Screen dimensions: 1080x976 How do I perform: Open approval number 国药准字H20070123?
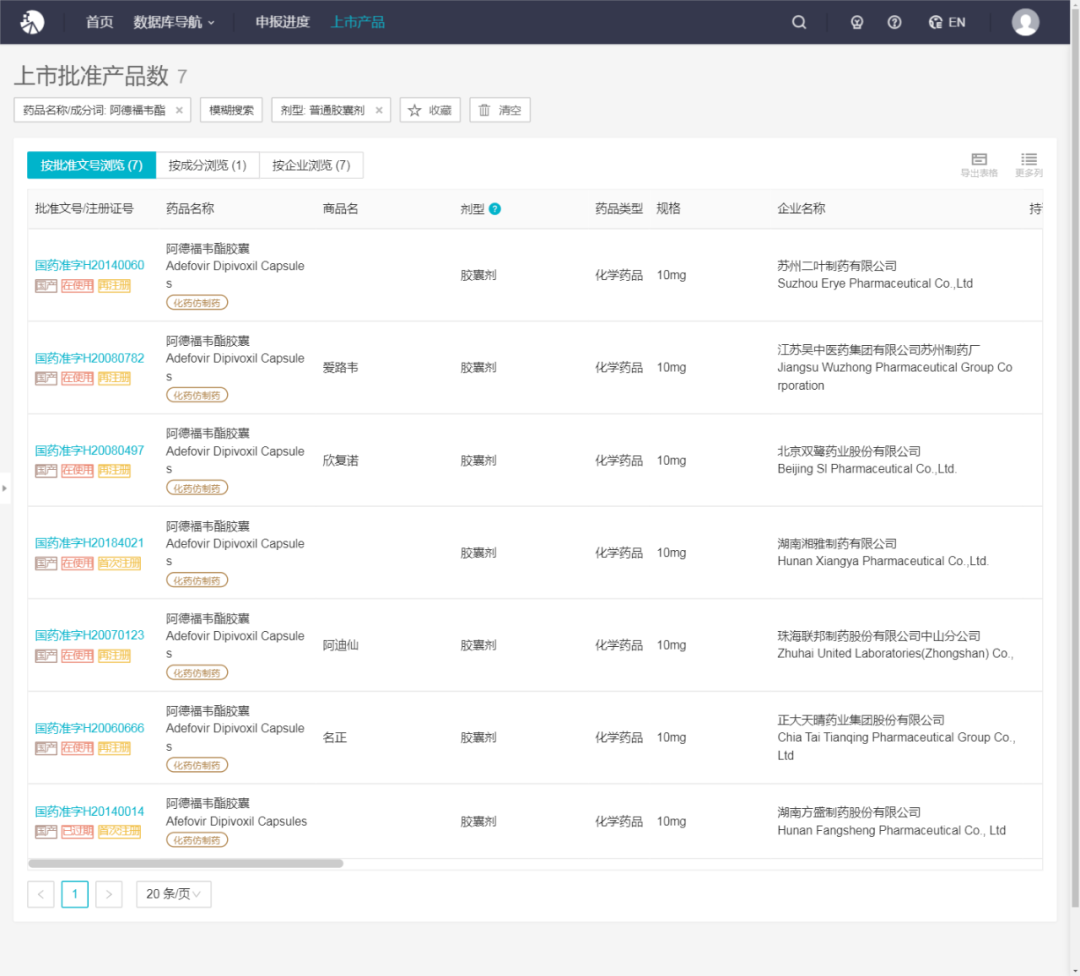tap(90, 635)
